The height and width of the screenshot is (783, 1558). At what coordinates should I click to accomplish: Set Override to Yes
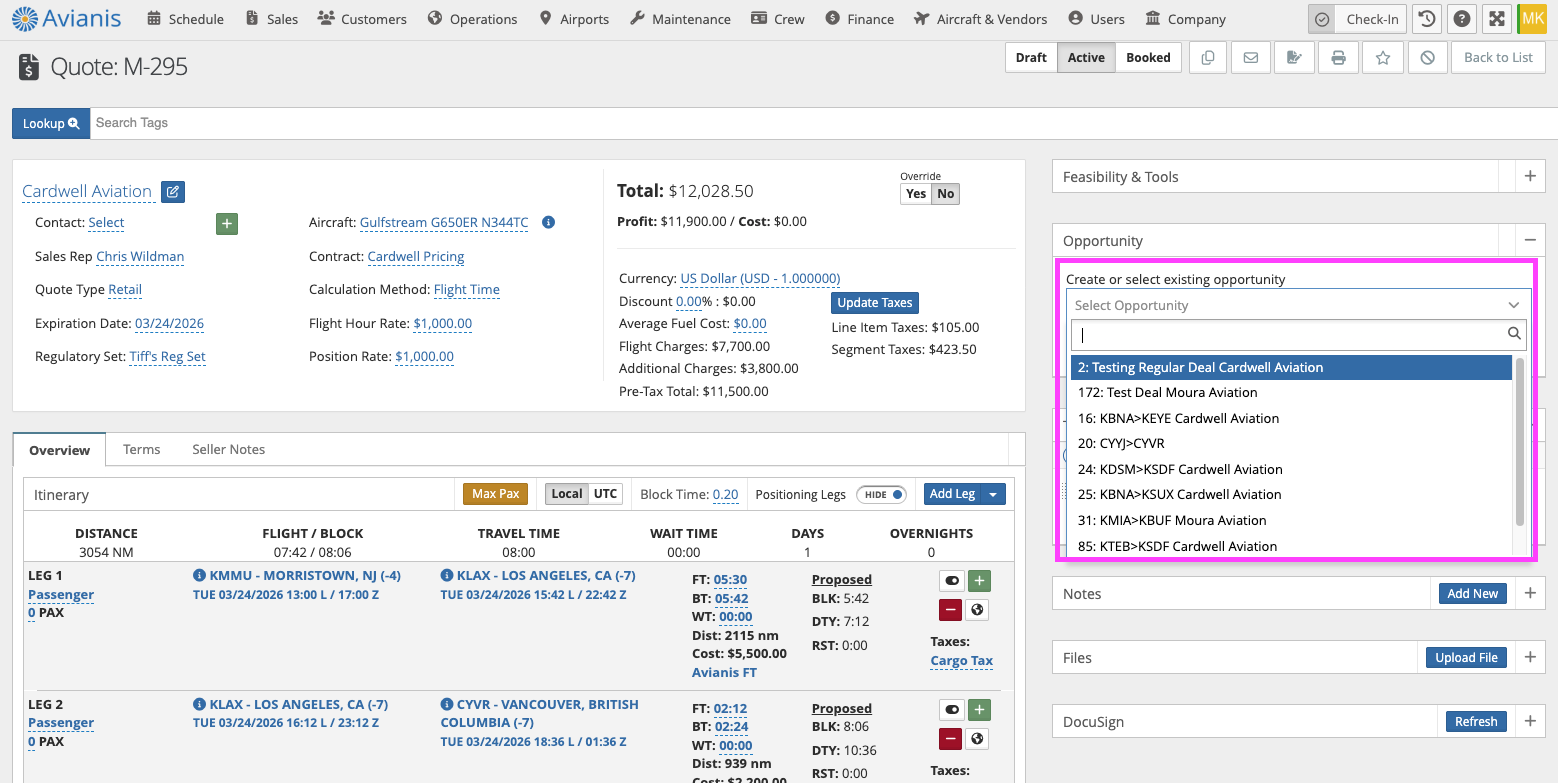tap(916, 194)
